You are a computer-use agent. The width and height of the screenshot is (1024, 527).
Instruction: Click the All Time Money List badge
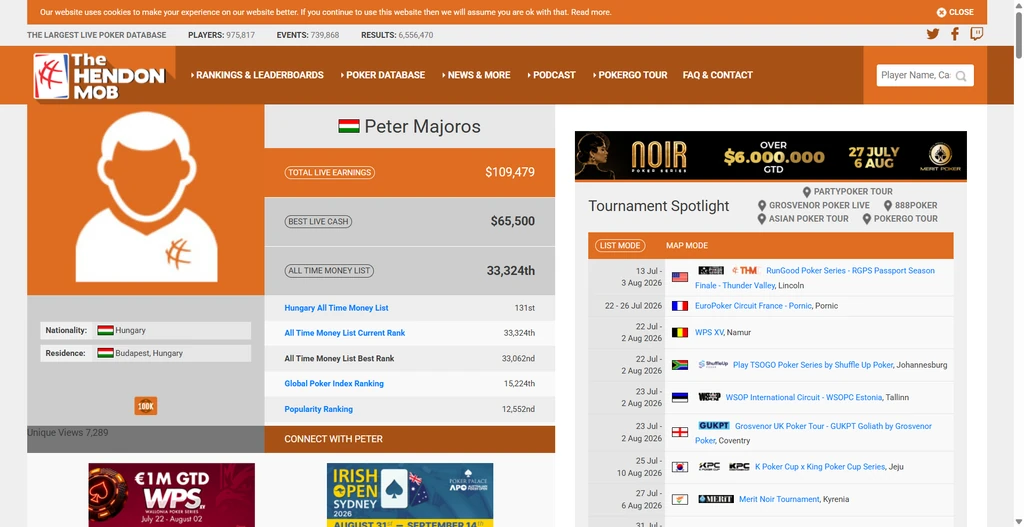point(329,270)
